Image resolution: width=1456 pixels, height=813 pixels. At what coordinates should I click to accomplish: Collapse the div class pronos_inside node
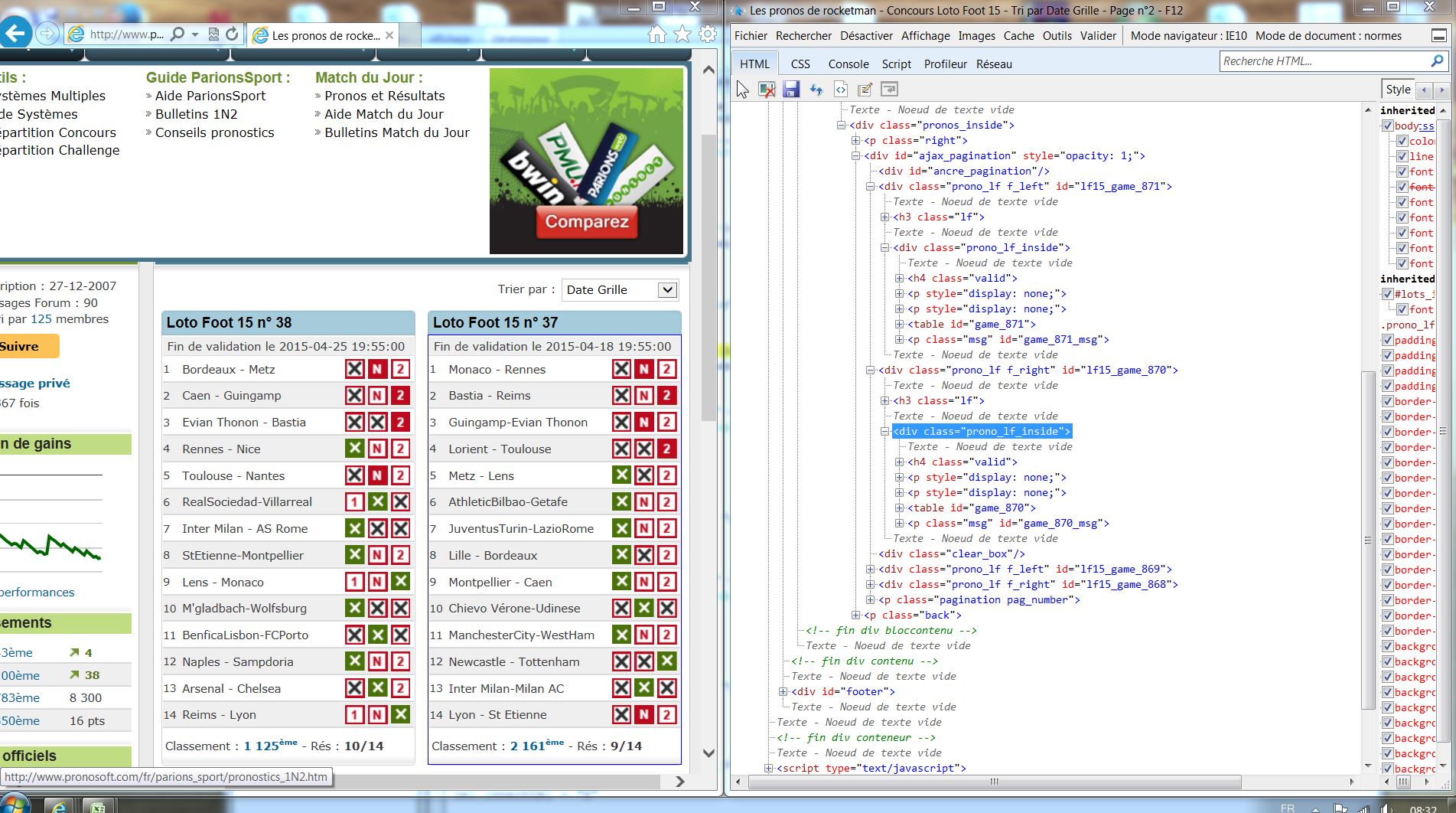[841, 126]
